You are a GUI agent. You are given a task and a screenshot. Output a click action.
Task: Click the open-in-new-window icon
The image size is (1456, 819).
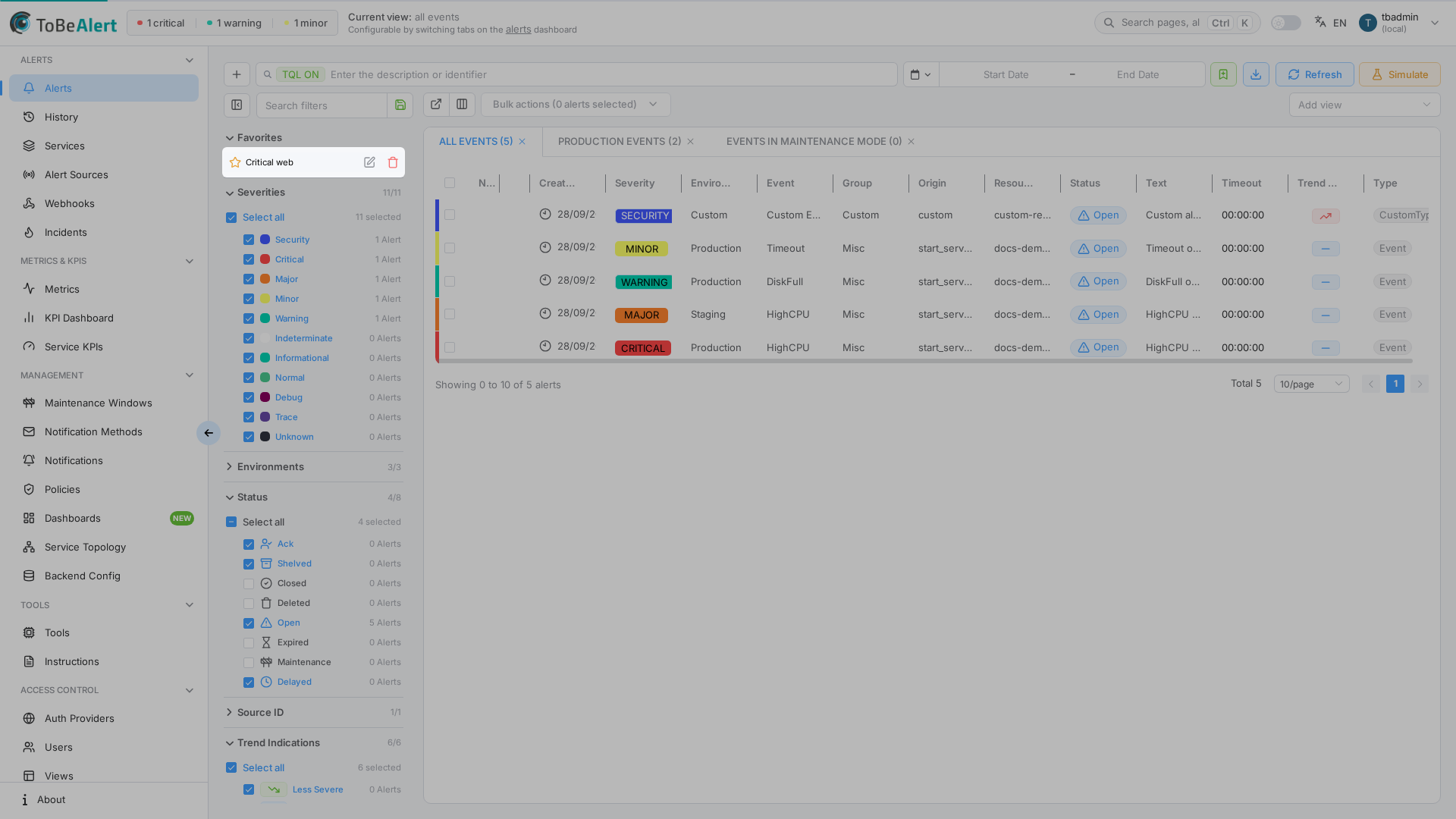(436, 105)
